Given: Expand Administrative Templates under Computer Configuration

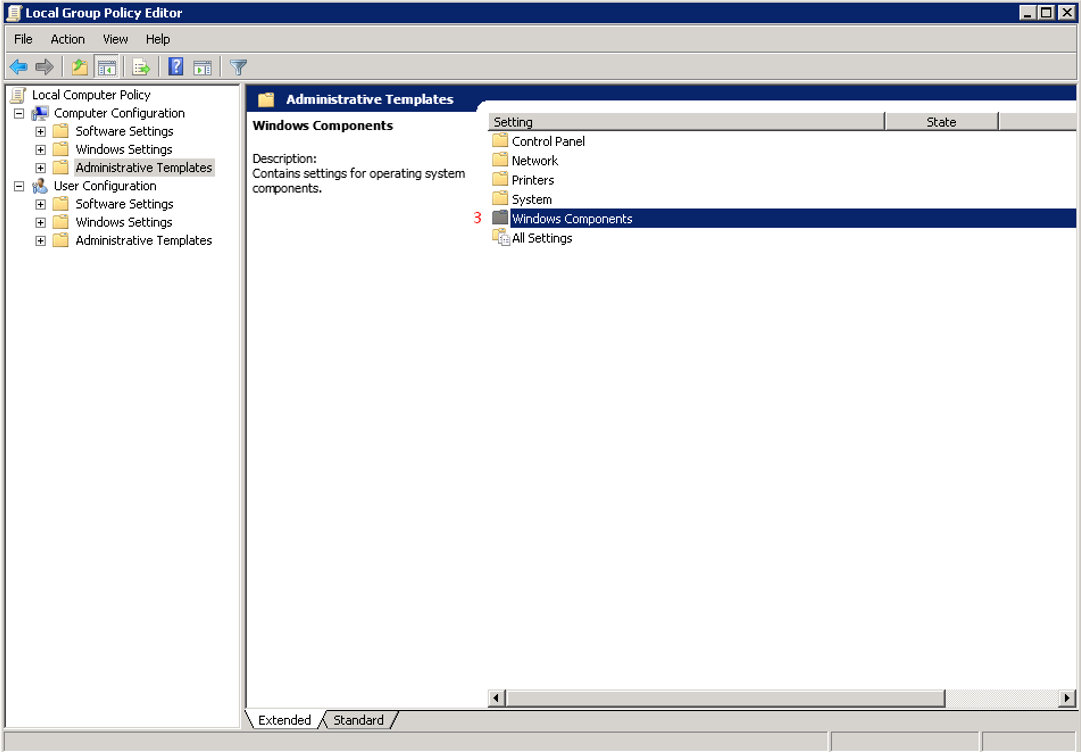Looking at the screenshot, I should pos(41,168).
